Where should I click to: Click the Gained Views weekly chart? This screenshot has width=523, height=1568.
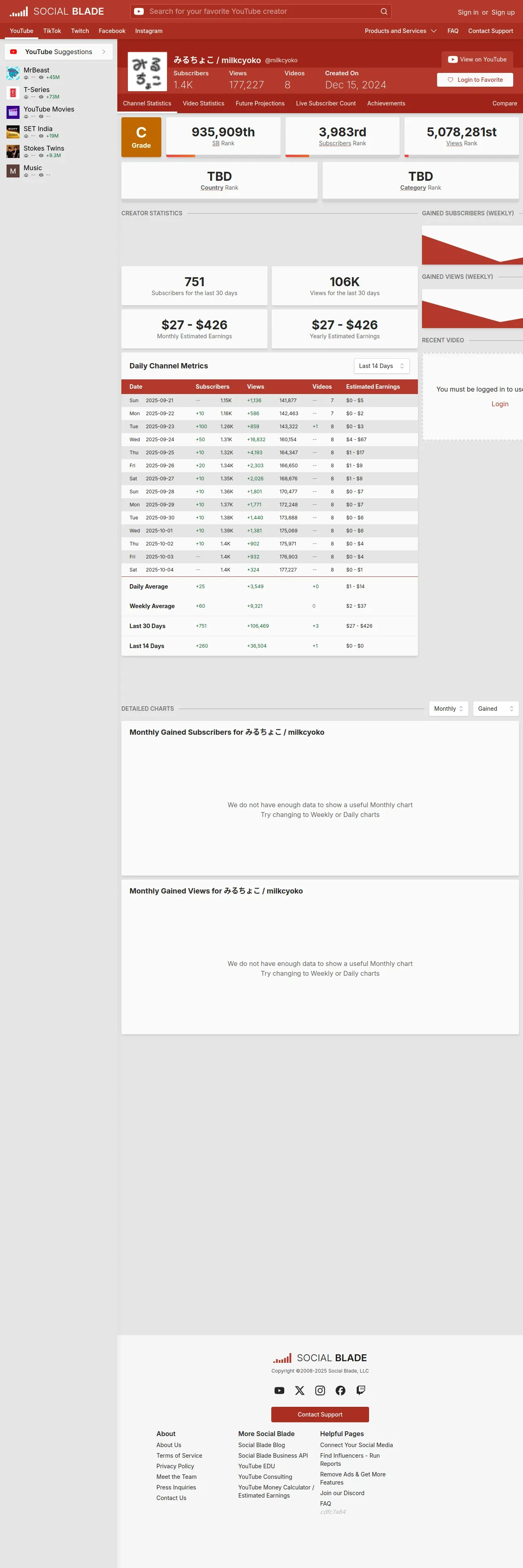click(x=472, y=309)
